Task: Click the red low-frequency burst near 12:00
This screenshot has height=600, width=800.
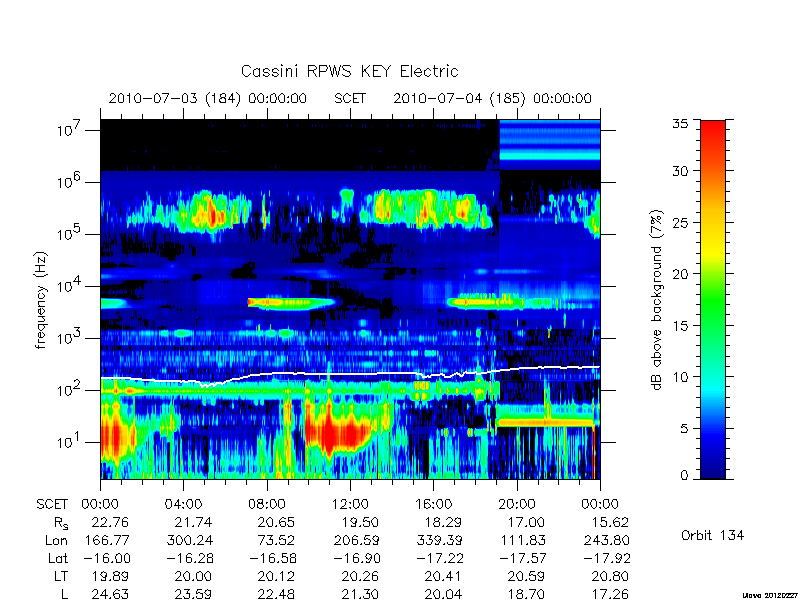Action: click(x=339, y=433)
